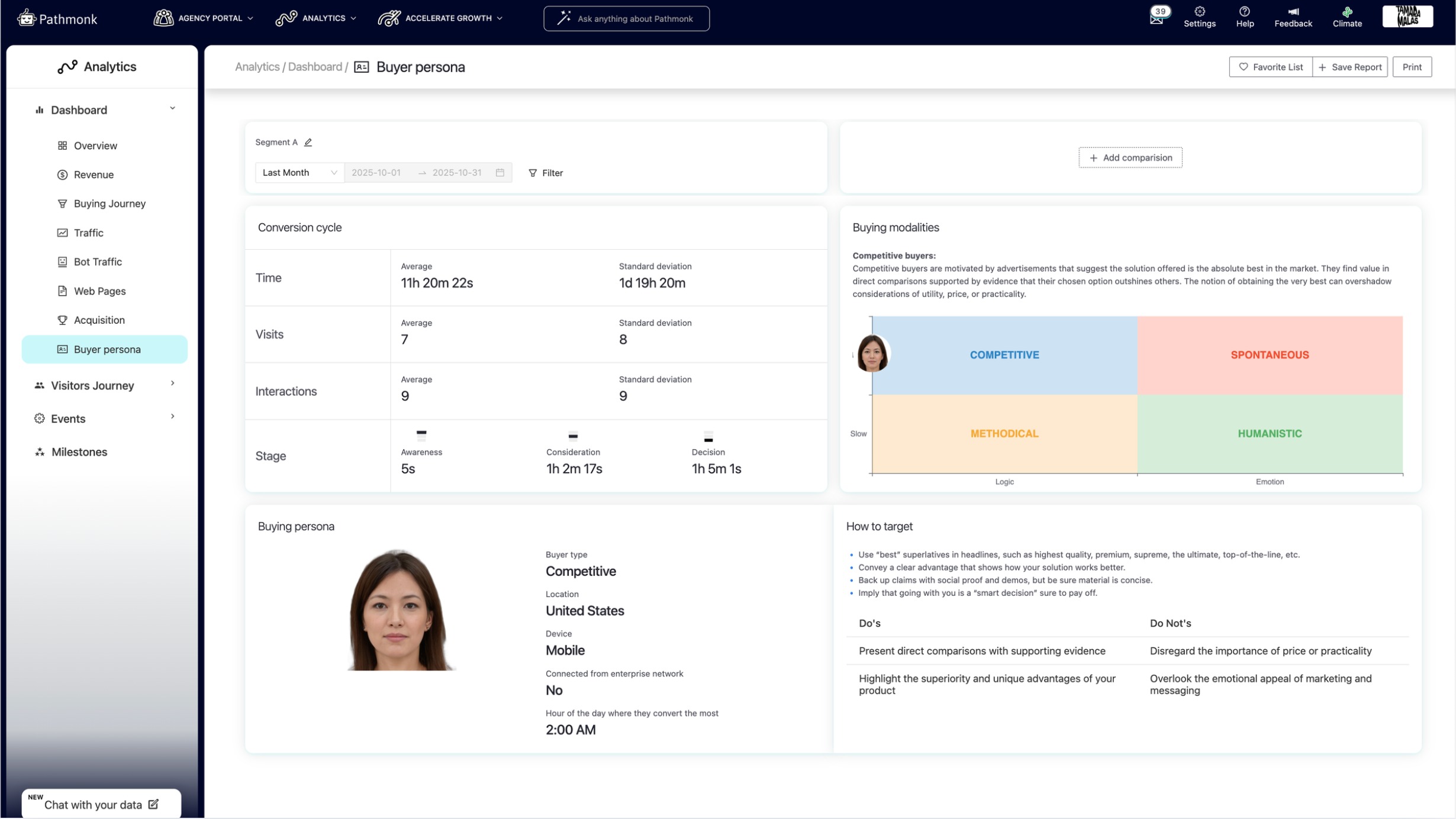Screen dimensions: 1456x819
Task: Click the Ask anything about Pathmonk field
Action: [x=626, y=19]
